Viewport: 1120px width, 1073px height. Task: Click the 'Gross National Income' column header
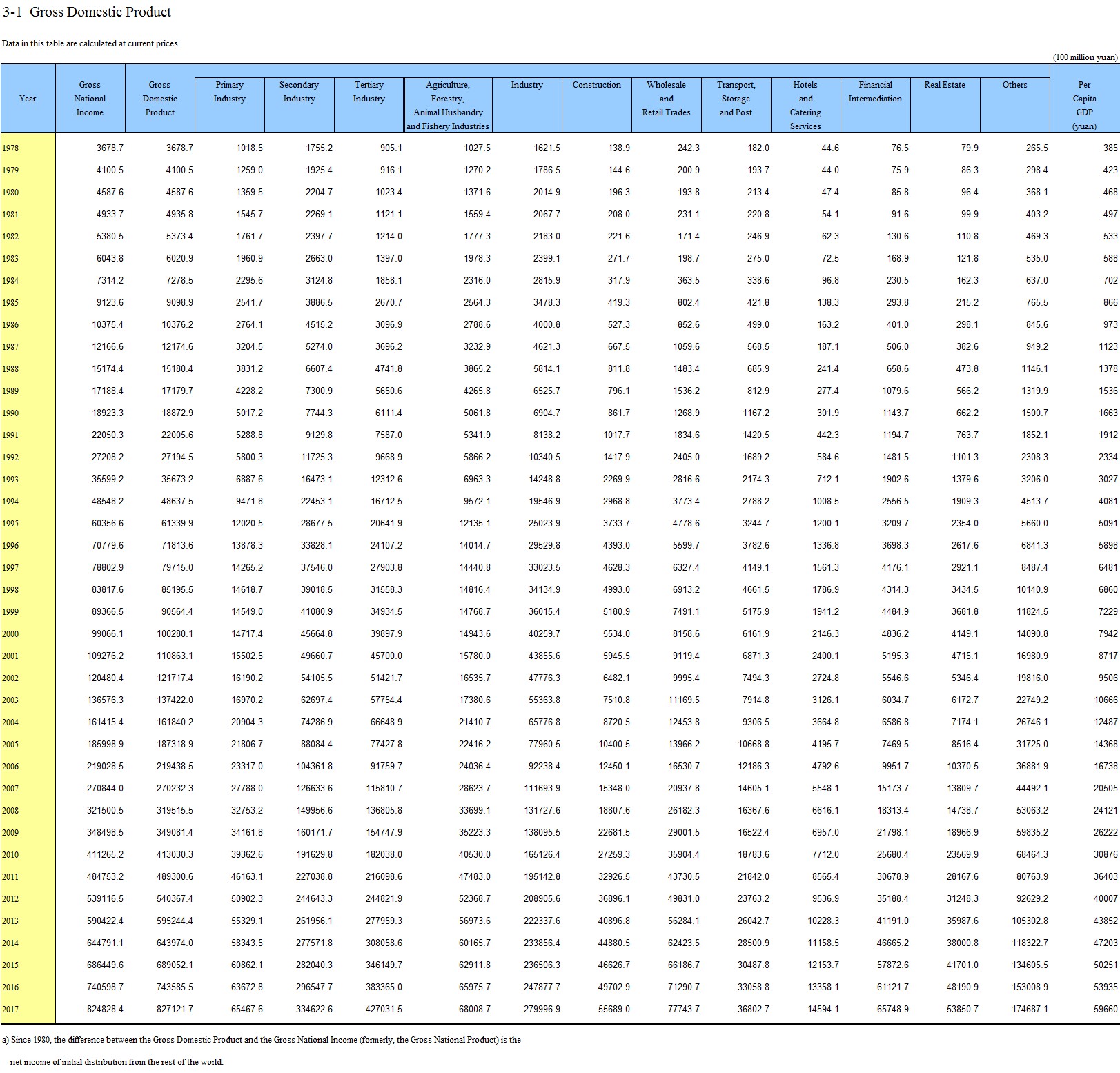tap(90, 99)
